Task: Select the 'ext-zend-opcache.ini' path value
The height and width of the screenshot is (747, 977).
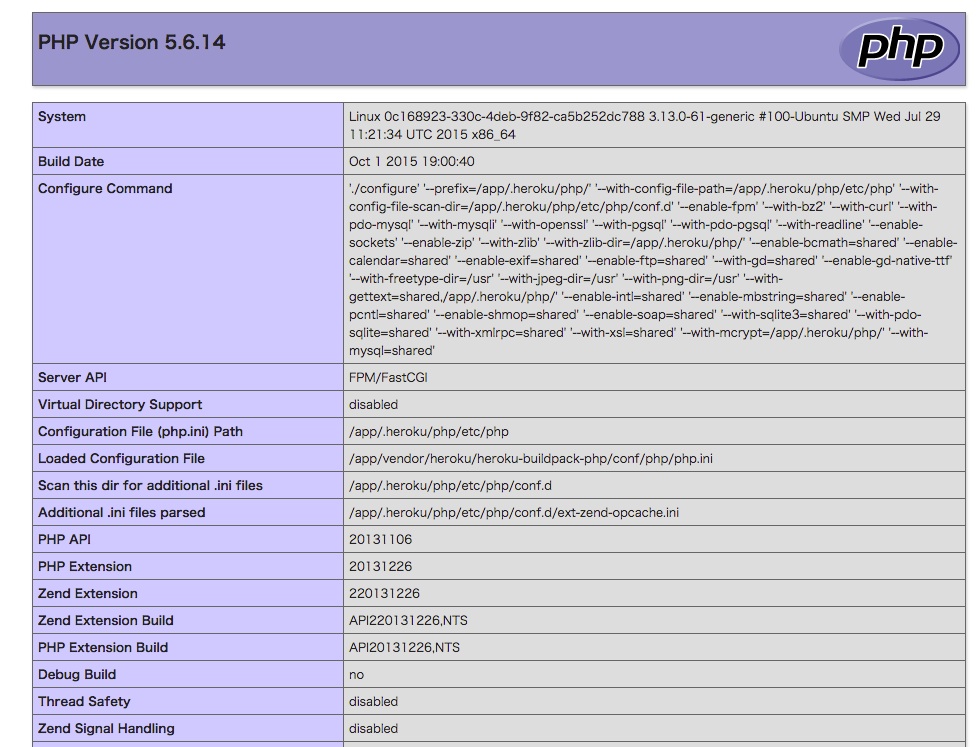Action: 513,512
